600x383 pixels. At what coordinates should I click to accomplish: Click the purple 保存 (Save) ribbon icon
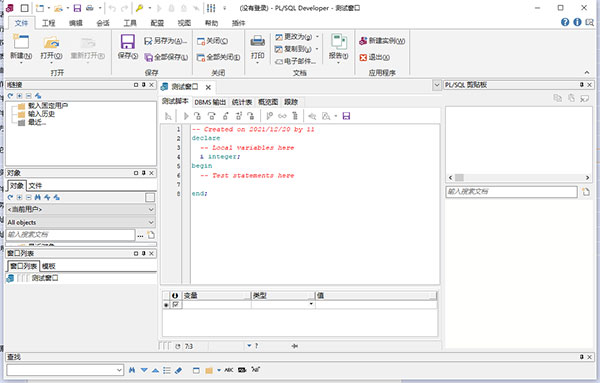[127, 42]
